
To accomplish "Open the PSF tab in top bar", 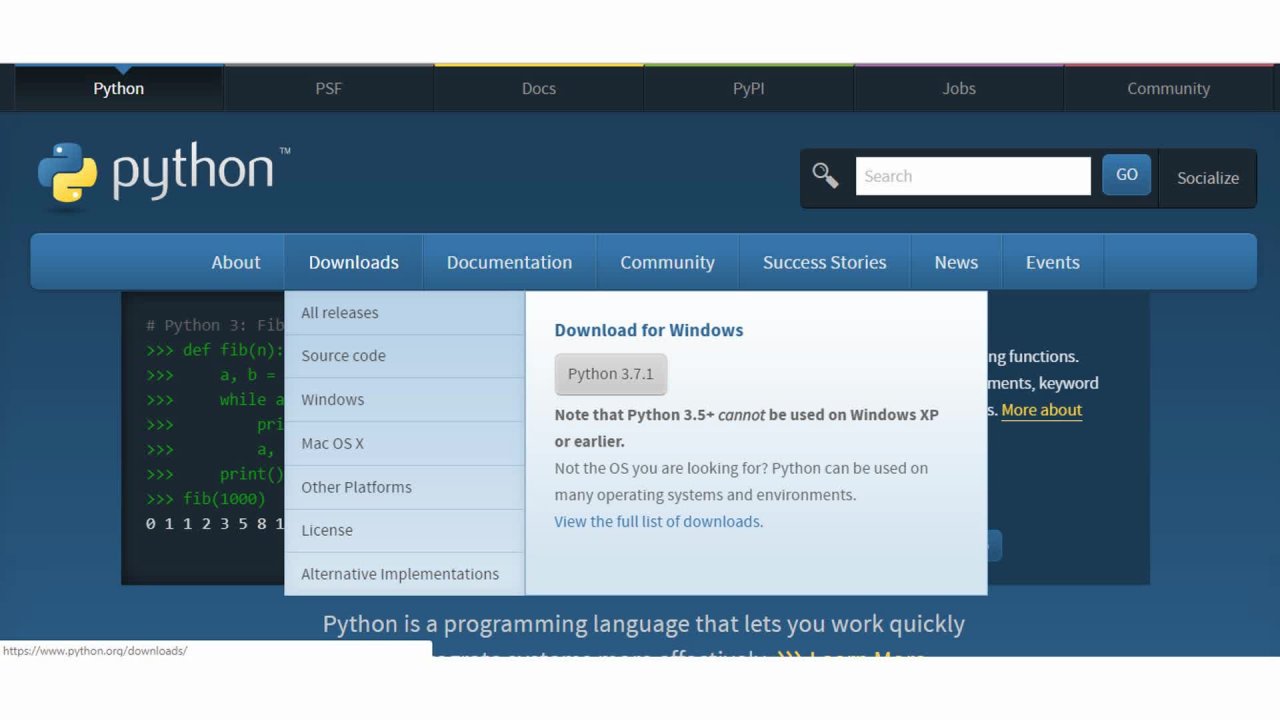I will coord(329,88).
